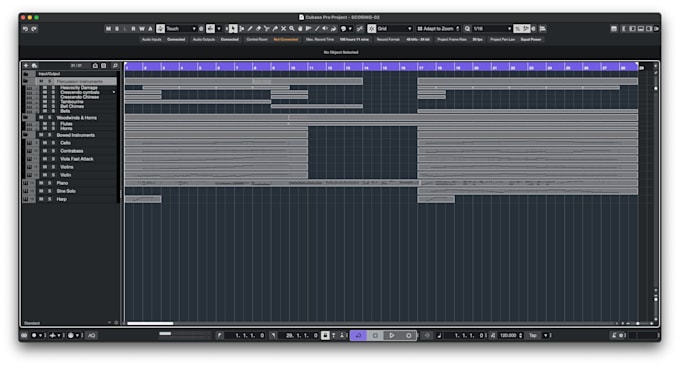Open the Crescendo cymbals track dropdown arrow
Screen dimensions: 680x367
(x=114, y=92)
